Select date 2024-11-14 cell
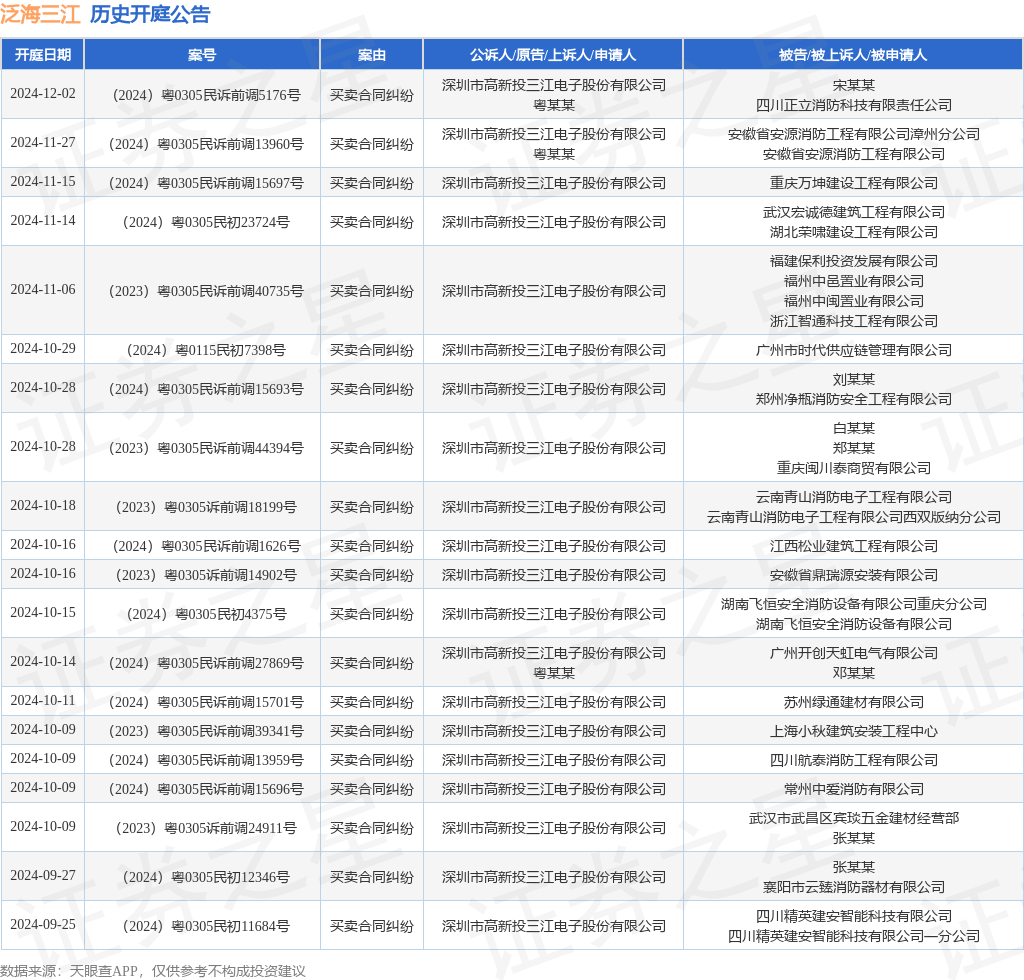 (43, 221)
